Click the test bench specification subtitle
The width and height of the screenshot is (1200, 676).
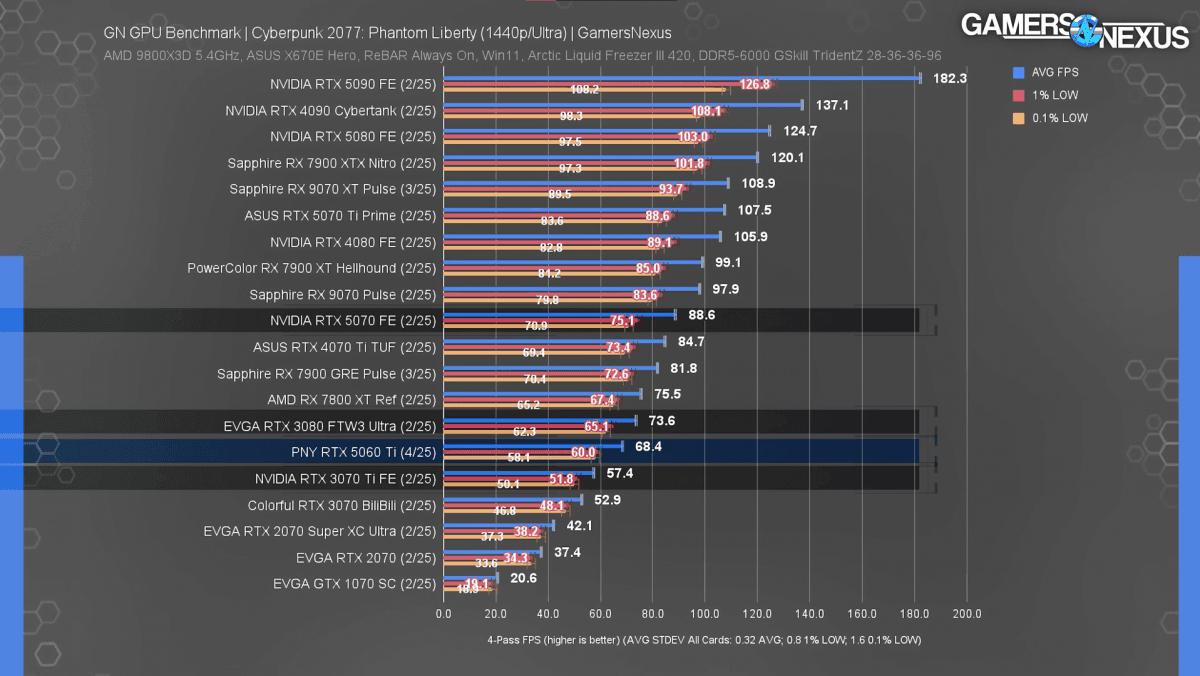tap(522, 55)
